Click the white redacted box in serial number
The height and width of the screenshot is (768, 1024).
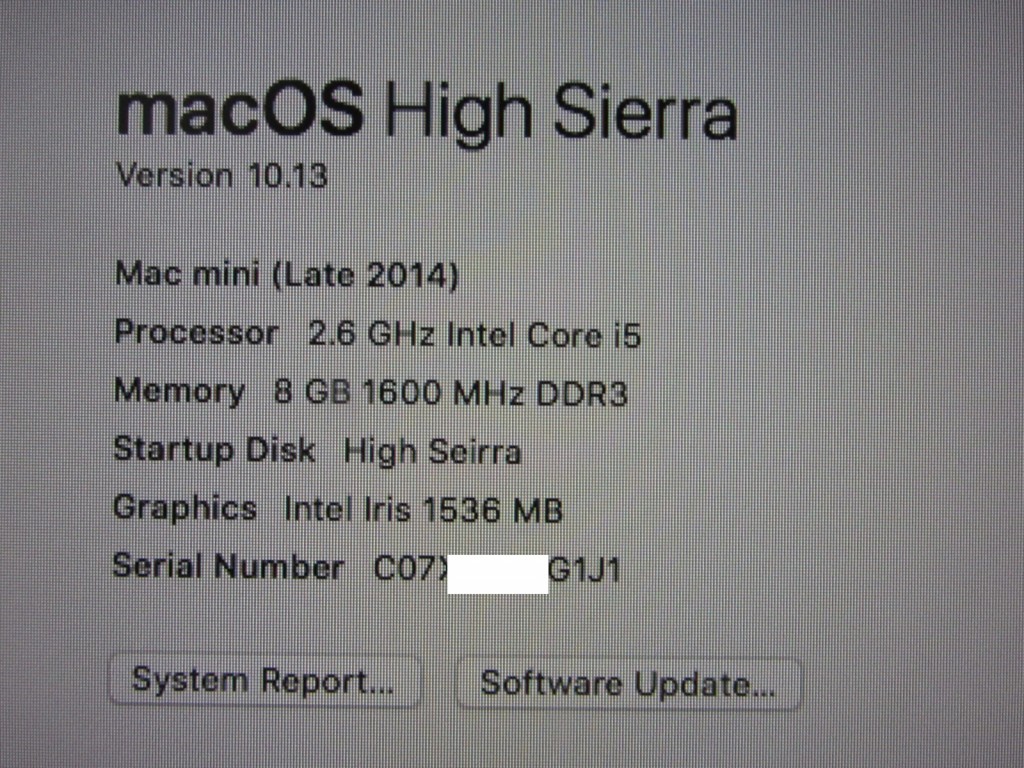(x=498, y=574)
